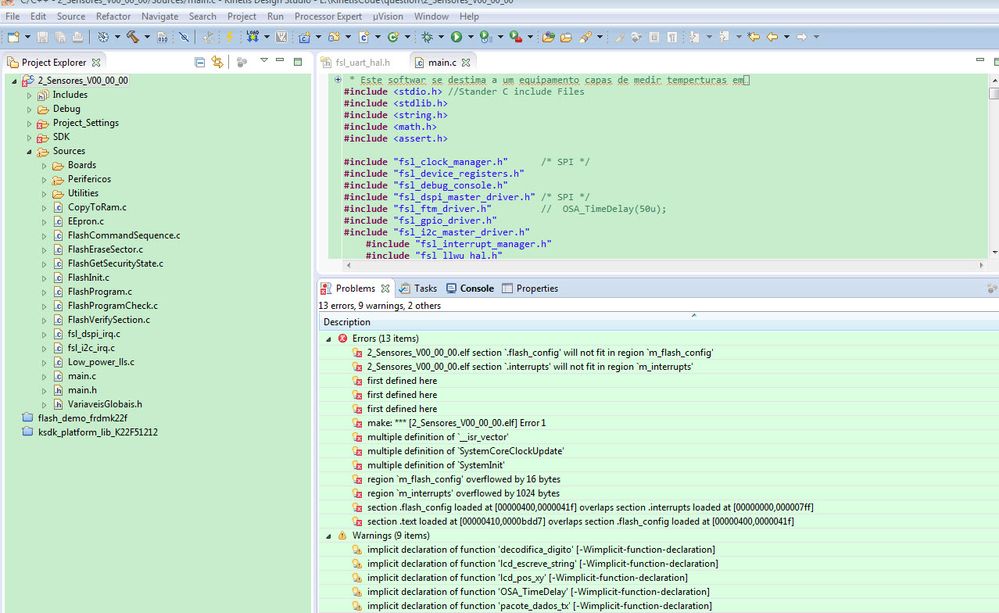Toggle Link with Editor in Project Explorer
The height and width of the screenshot is (613, 999).
217,62
